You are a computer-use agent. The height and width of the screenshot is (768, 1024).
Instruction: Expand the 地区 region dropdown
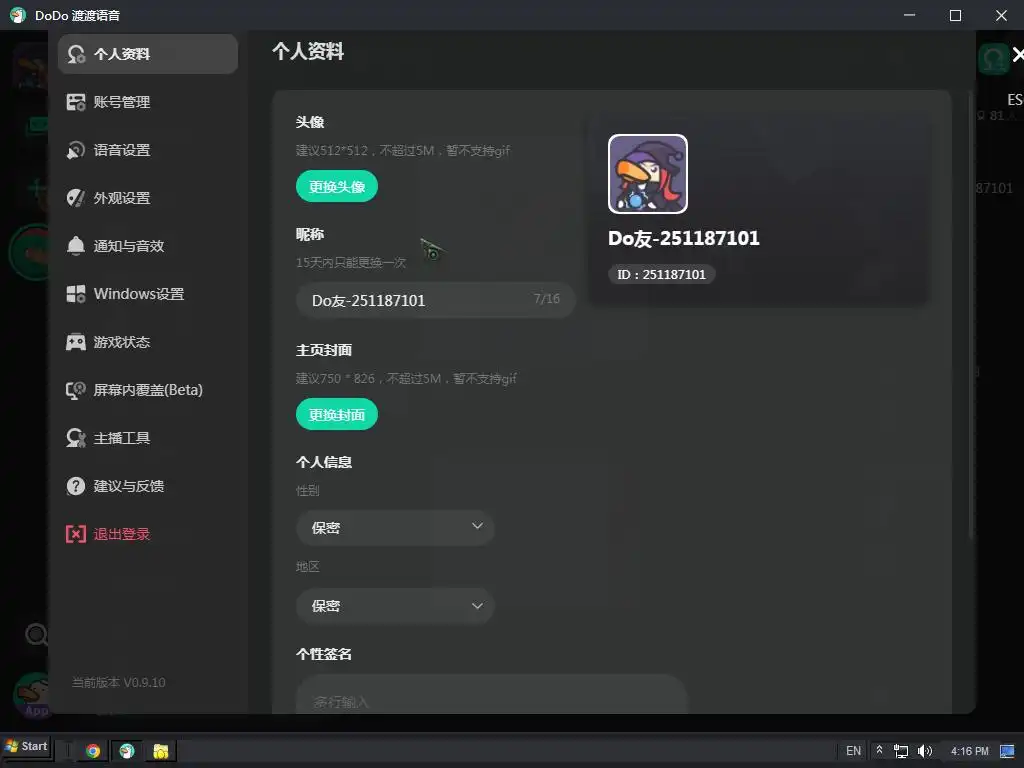tap(395, 606)
